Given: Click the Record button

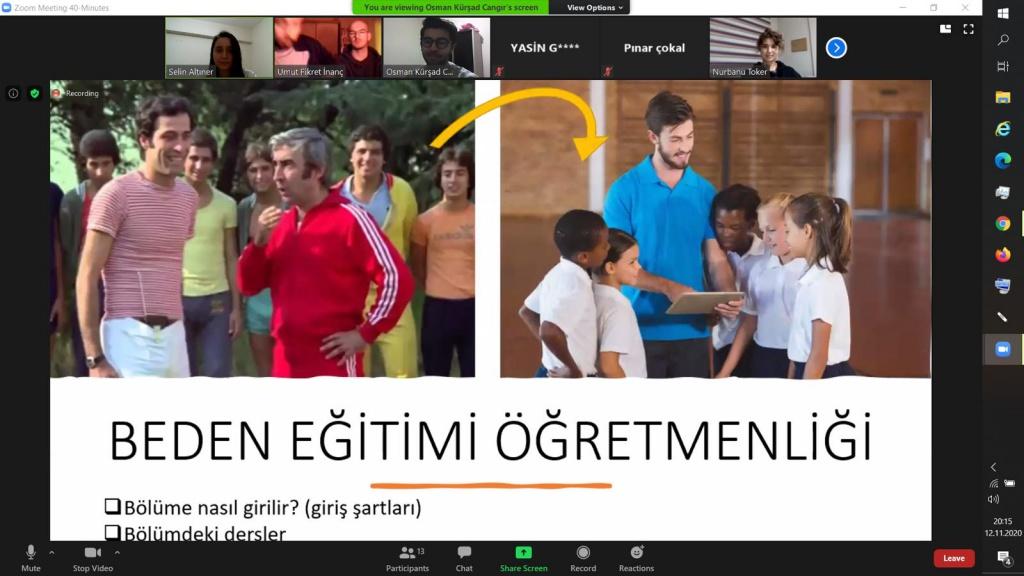Looking at the screenshot, I should pos(583,558).
